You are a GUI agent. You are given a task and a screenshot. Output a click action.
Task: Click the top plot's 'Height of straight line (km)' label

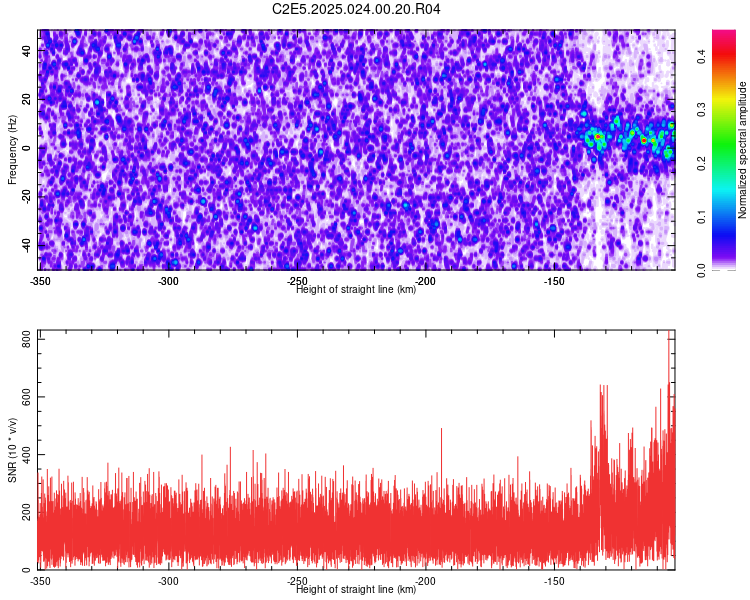tap(356, 289)
